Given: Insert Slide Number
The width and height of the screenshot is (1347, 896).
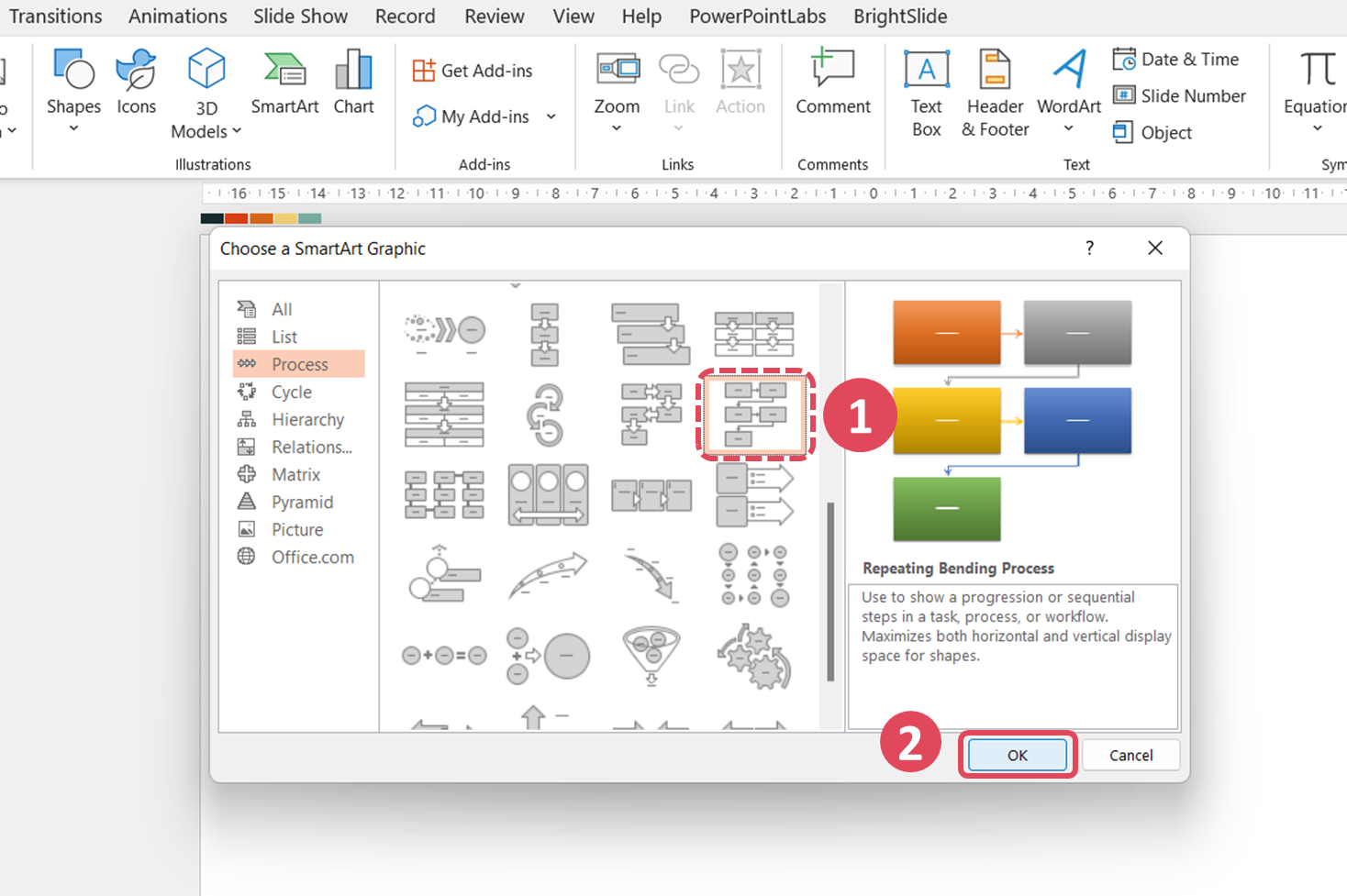Looking at the screenshot, I should pos(1179,96).
